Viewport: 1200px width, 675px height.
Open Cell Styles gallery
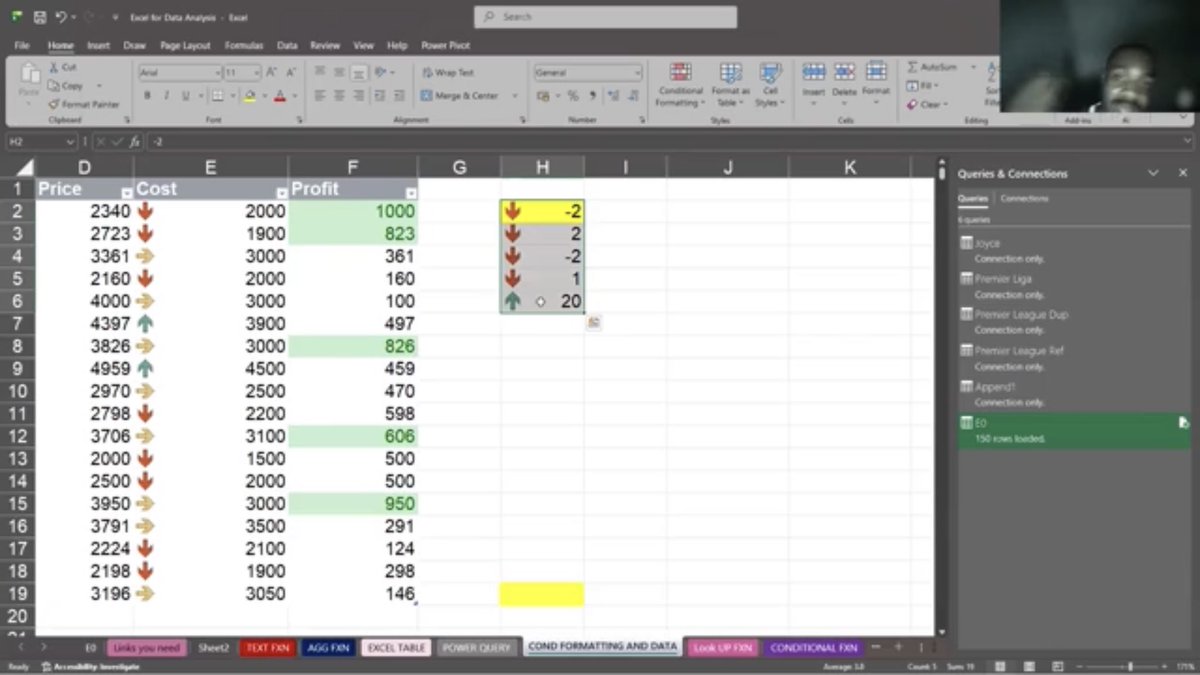point(768,84)
